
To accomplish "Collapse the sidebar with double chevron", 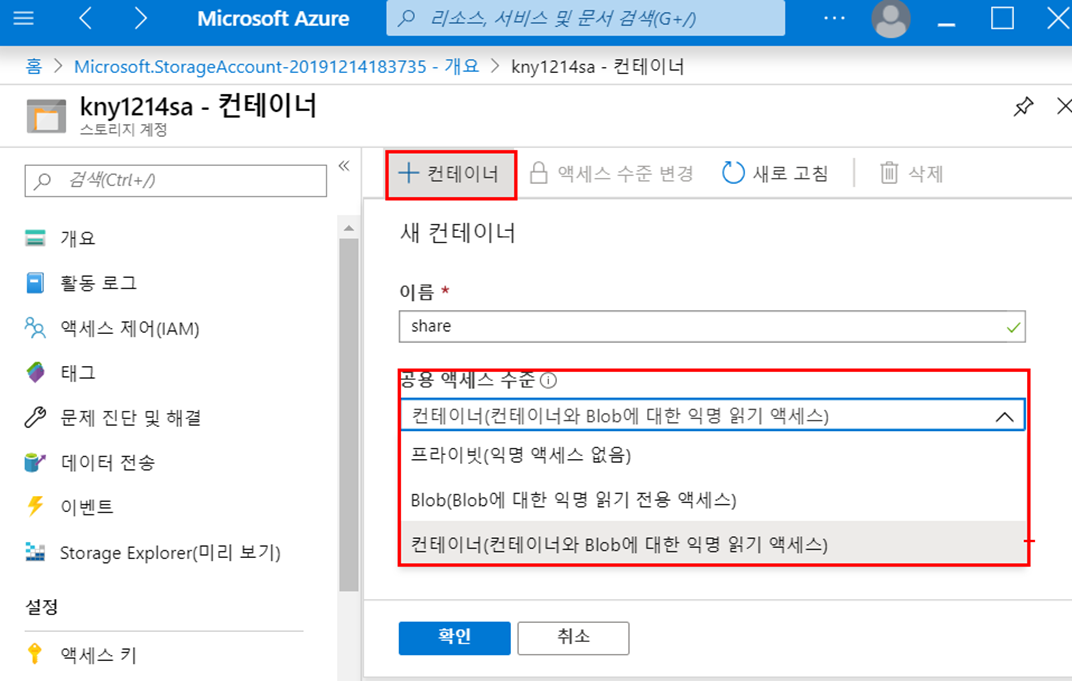I will (x=344, y=165).
